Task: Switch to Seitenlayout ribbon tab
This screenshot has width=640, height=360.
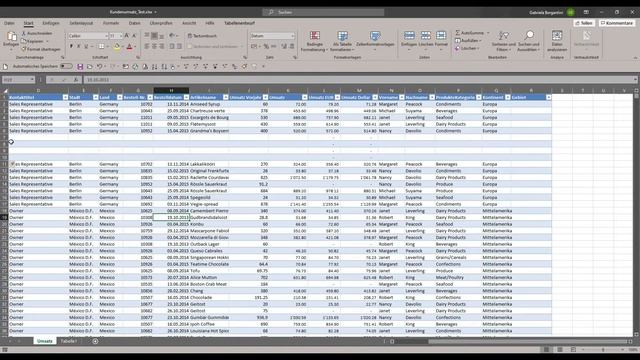Action: point(81,23)
